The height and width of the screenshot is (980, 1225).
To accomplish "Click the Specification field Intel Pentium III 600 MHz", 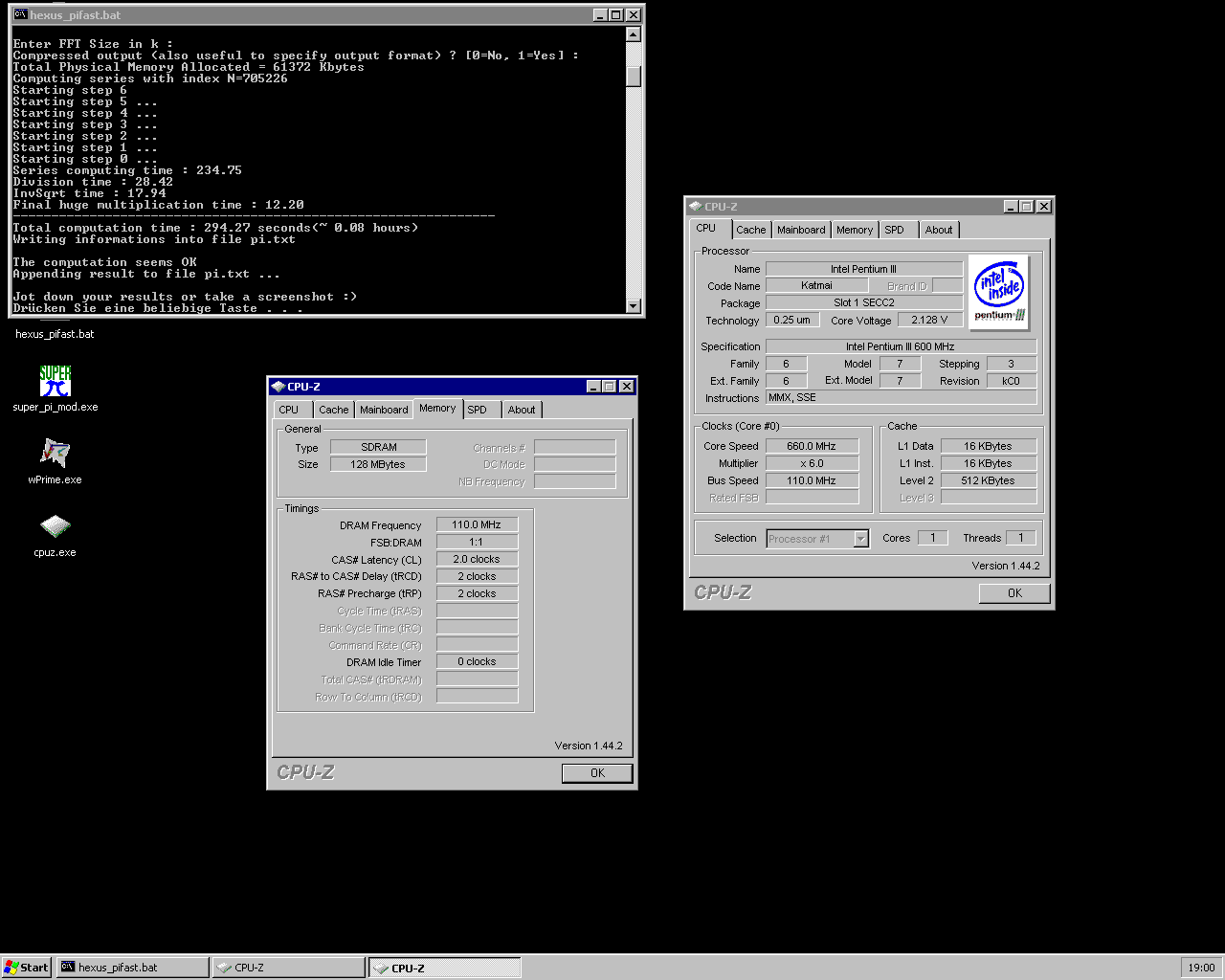I will 901,346.
